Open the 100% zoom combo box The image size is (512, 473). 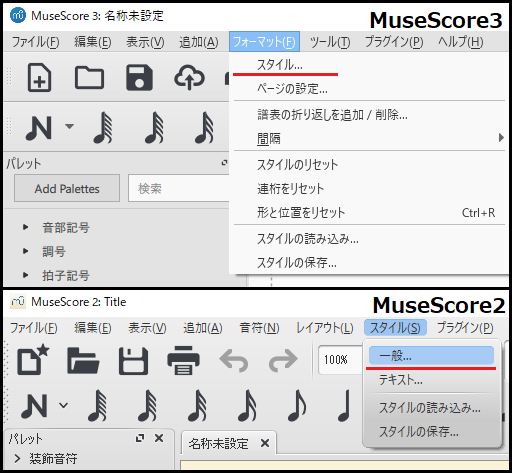(x=340, y=360)
